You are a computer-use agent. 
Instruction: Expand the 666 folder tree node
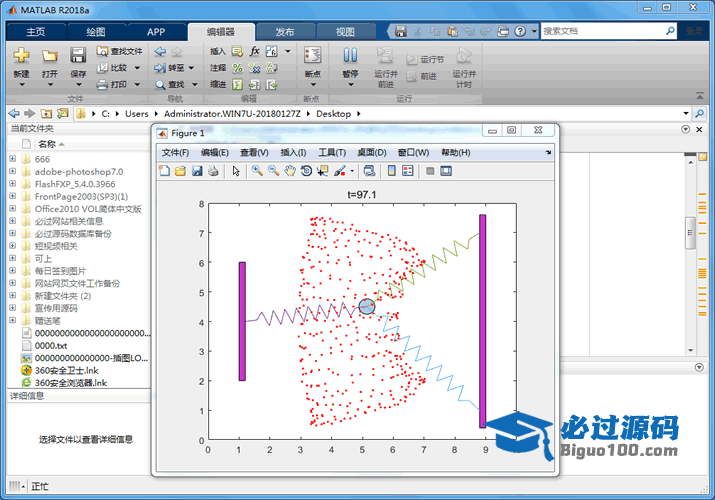(x=13, y=159)
